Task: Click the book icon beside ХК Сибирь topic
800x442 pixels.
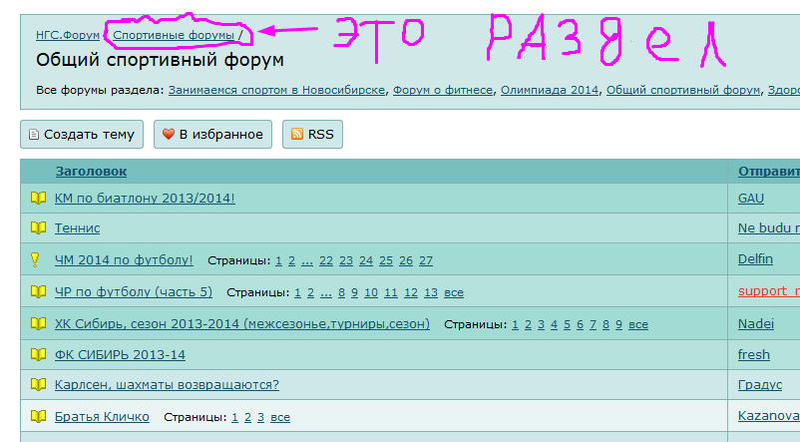Action: tap(38, 323)
